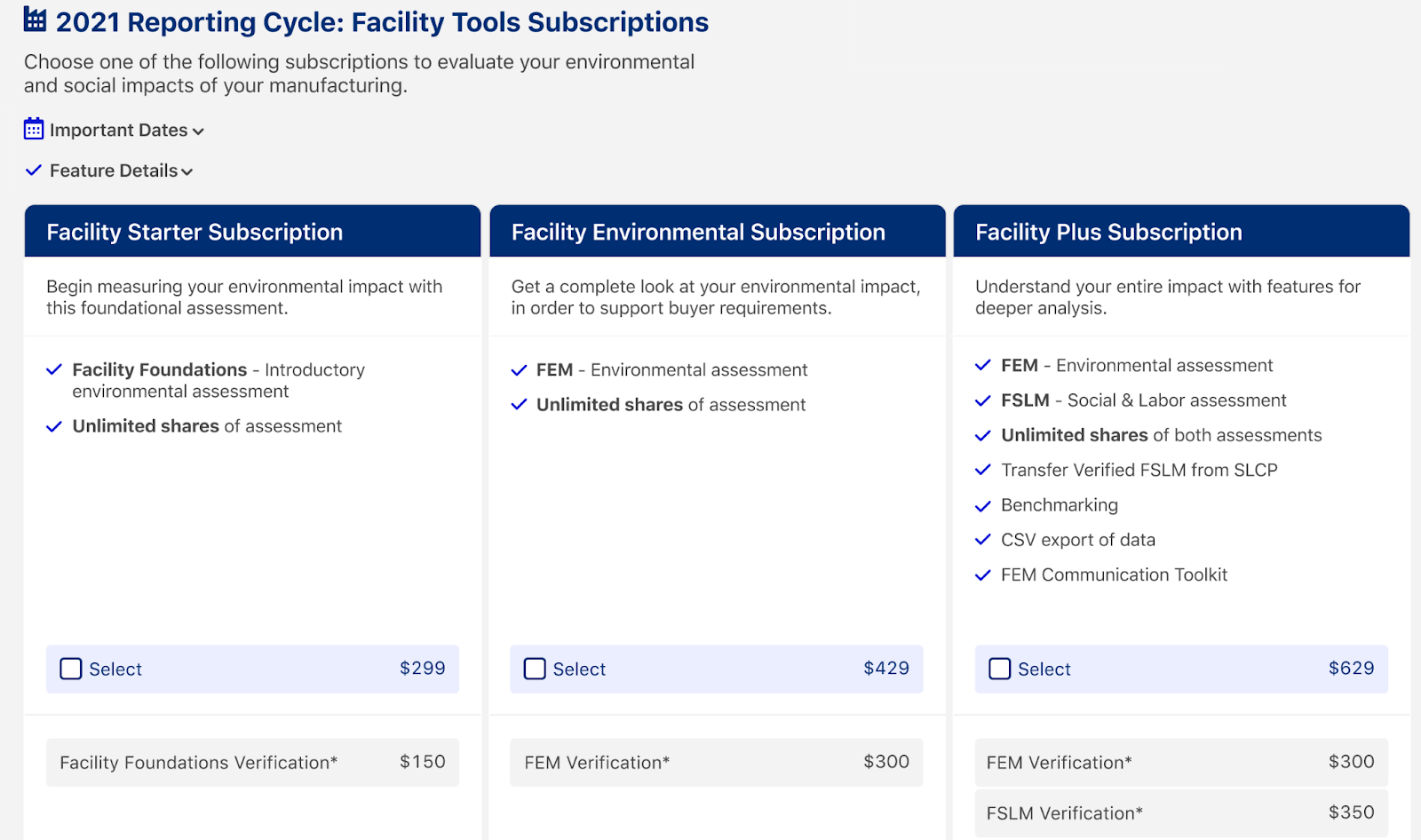Image resolution: width=1421 pixels, height=840 pixels.
Task: Click the Facility Environmental Subscription header
Action: 718,232
